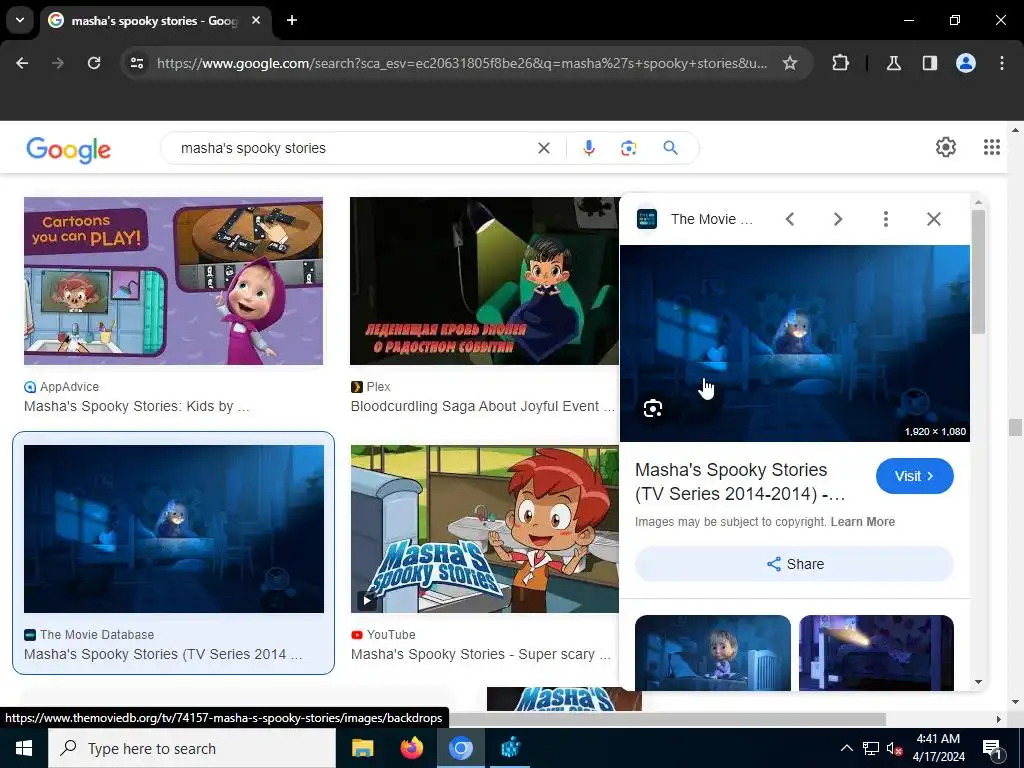Reload the current page
Viewport: 1024px width, 768px height.
click(94, 63)
